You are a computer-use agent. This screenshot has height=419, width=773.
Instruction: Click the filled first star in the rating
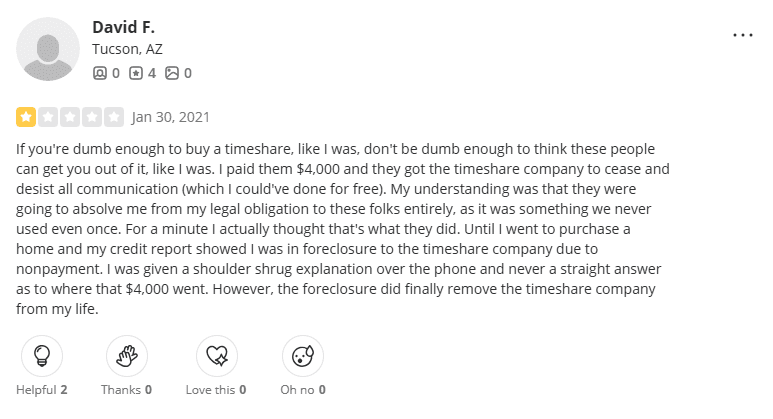[x=26, y=117]
